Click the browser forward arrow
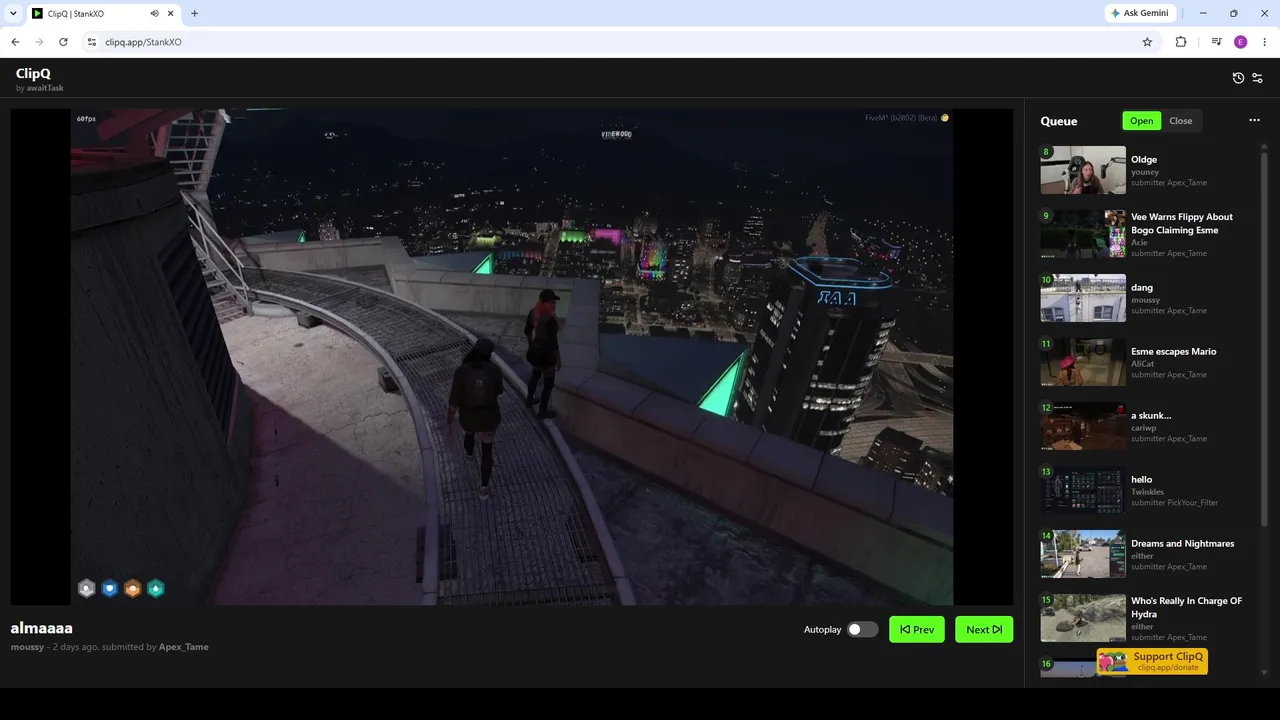The height and width of the screenshot is (720, 1280). (39, 42)
